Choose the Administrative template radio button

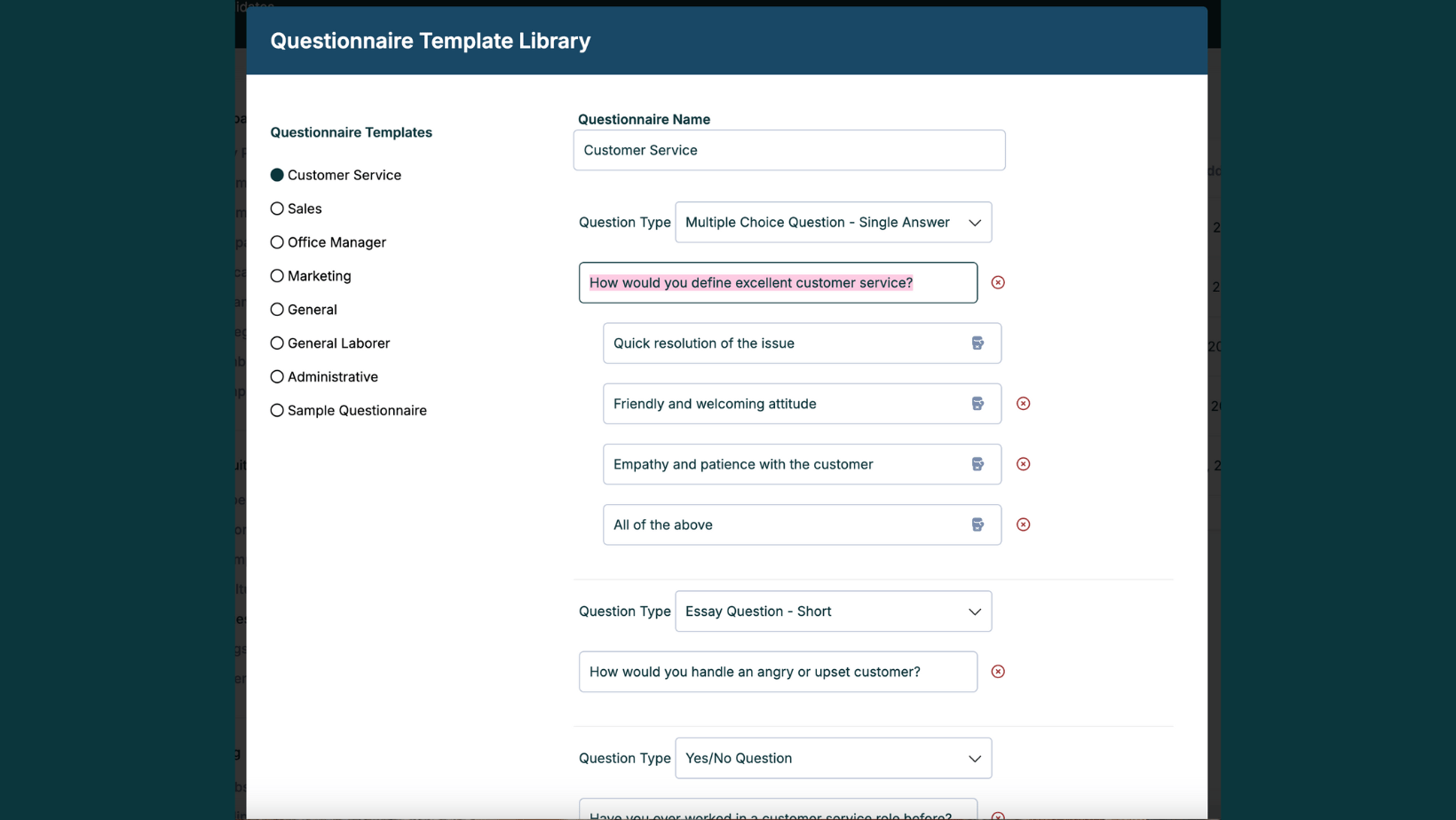point(277,377)
